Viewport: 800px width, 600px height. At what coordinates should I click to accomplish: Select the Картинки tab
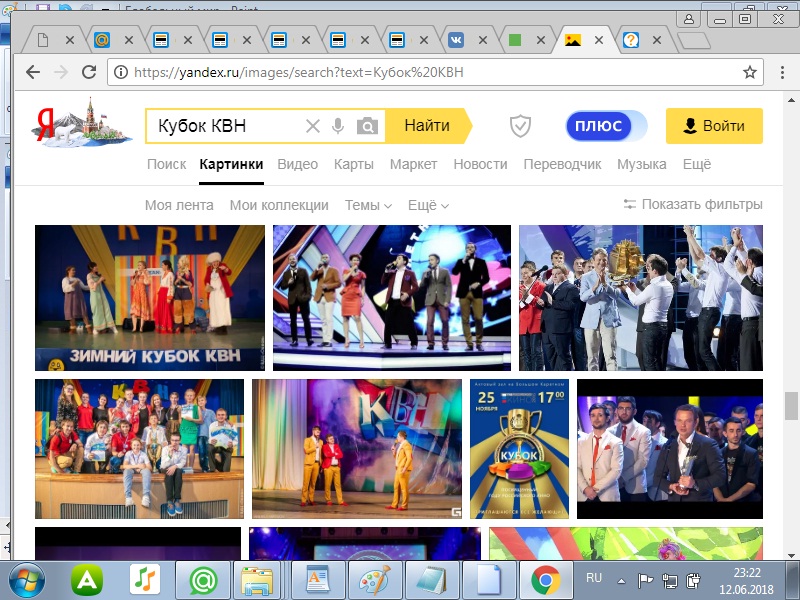click(x=231, y=164)
